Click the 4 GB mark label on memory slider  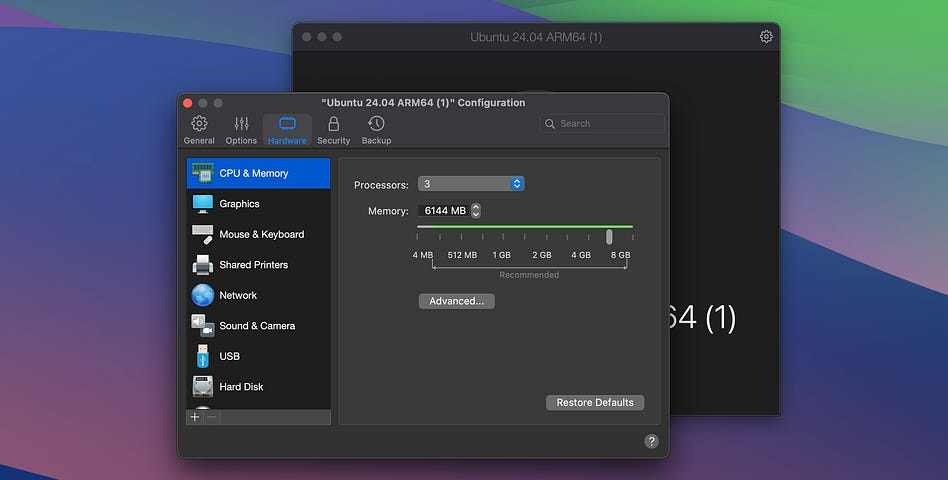point(581,255)
